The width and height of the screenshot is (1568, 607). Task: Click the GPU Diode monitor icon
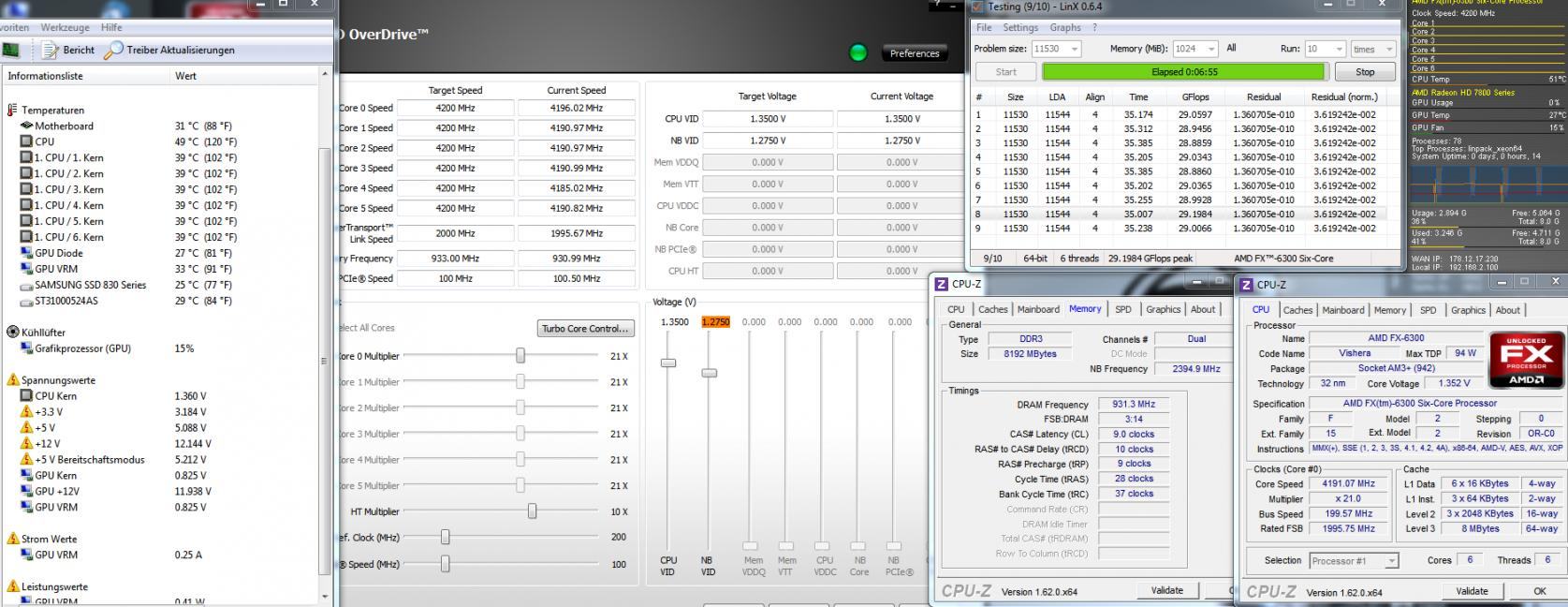click(26, 253)
